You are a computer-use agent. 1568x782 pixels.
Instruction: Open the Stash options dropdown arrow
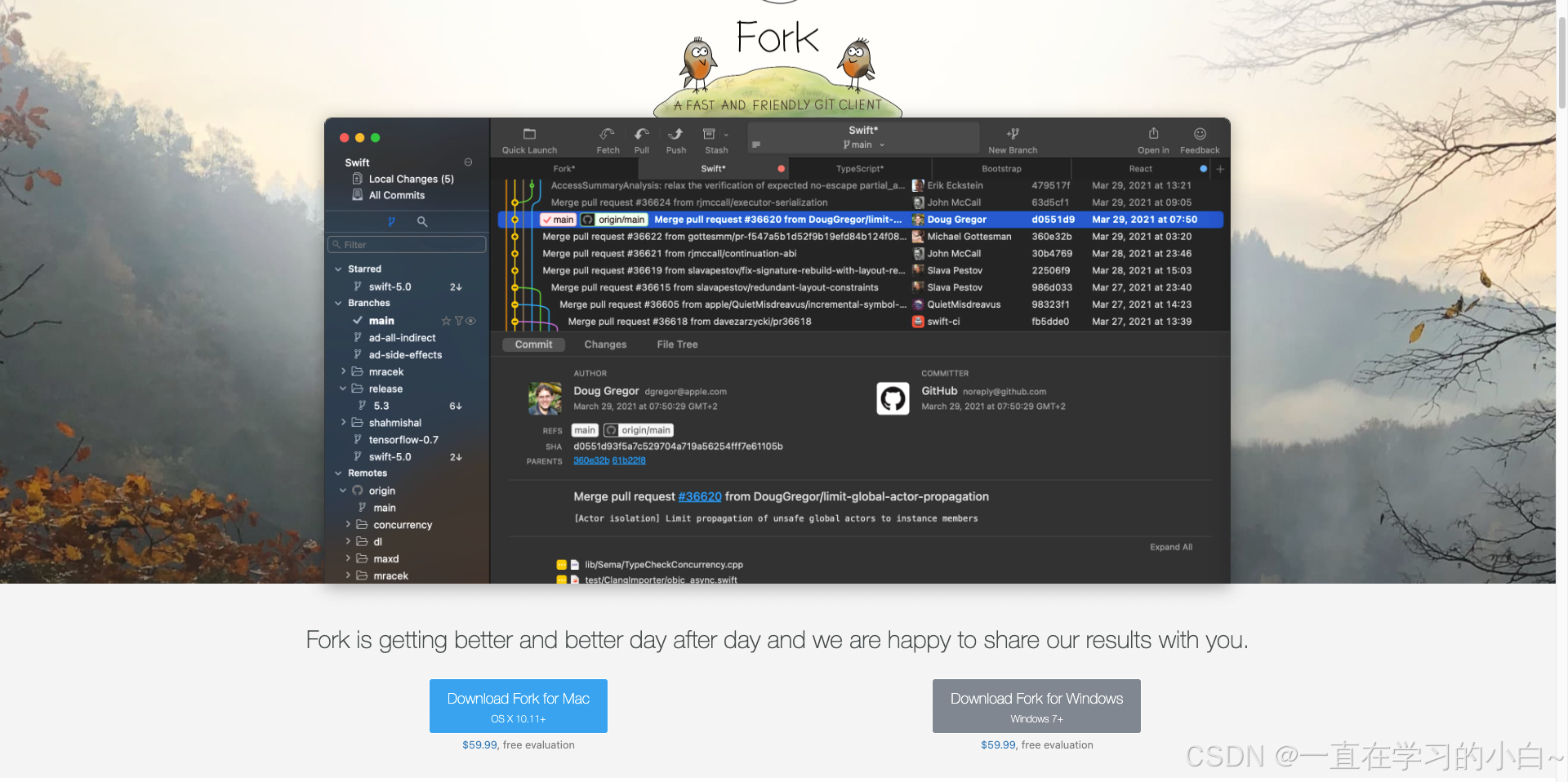click(x=726, y=136)
